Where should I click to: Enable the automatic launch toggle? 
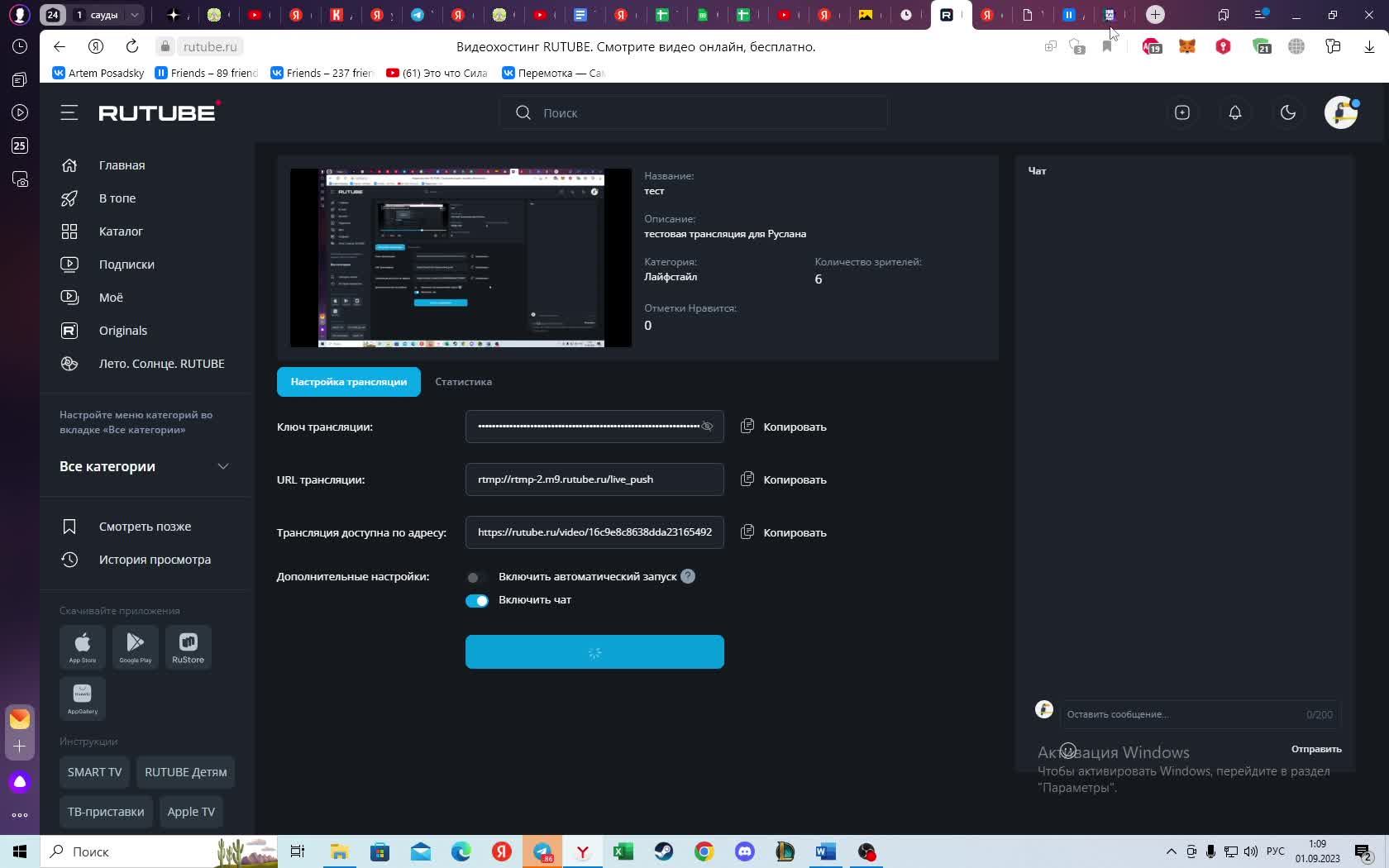477,577
